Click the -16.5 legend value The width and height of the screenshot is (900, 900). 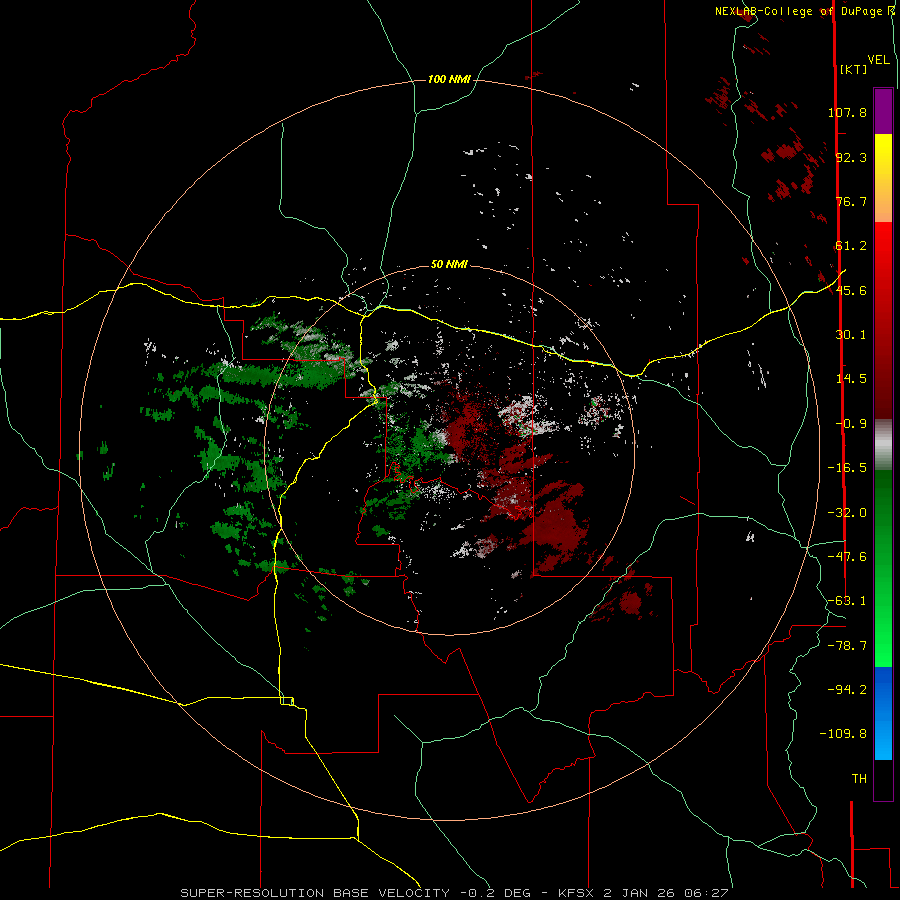(x=847, y=468)
